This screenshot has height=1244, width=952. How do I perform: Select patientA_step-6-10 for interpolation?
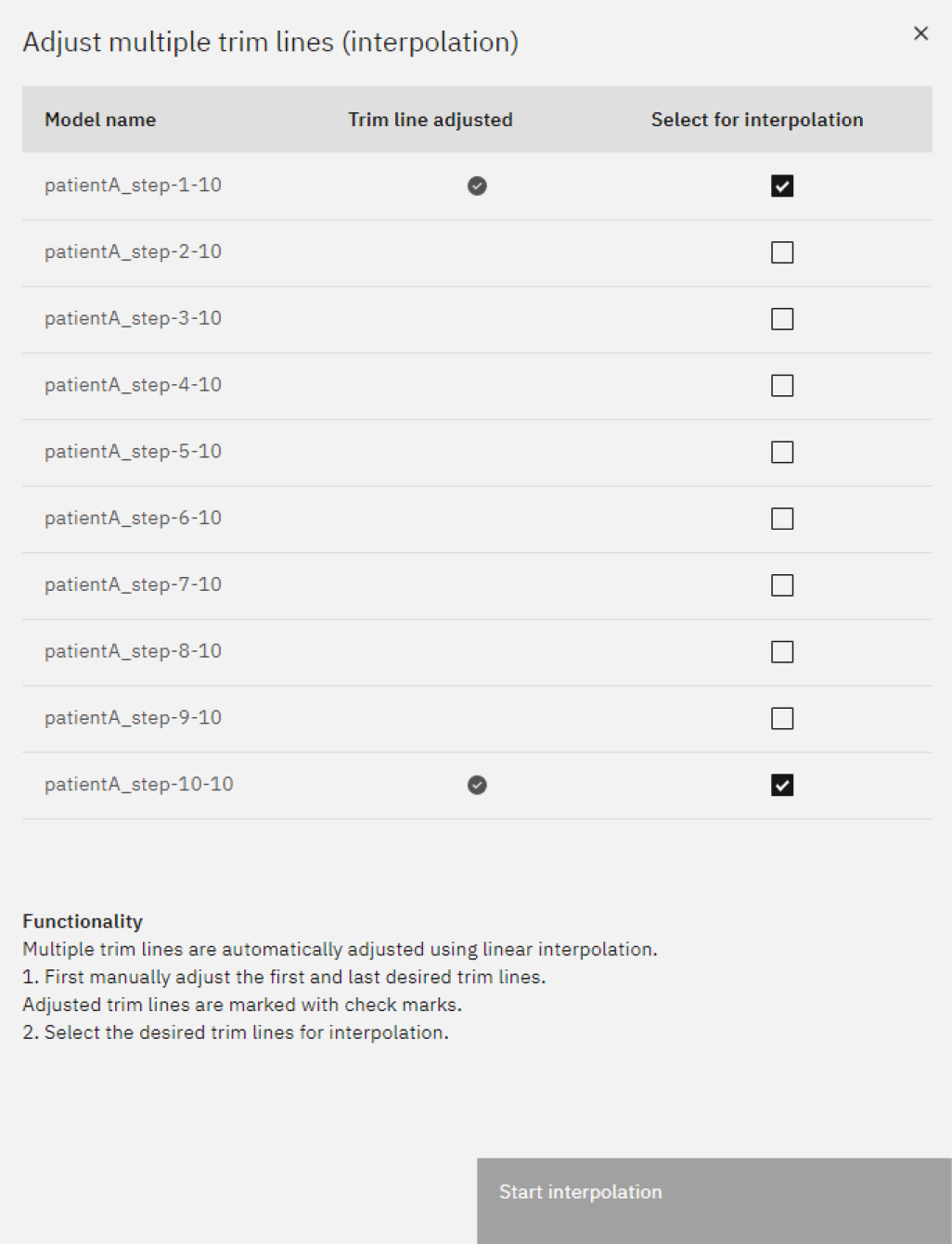pos(782,519)
